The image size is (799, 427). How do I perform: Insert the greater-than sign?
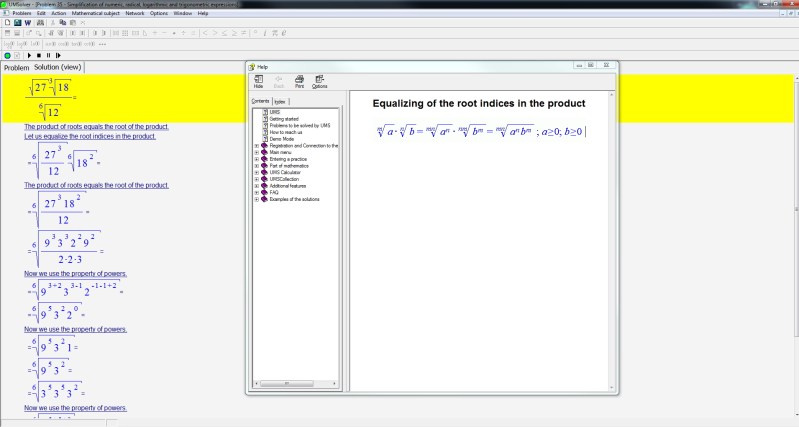point(215,33)
